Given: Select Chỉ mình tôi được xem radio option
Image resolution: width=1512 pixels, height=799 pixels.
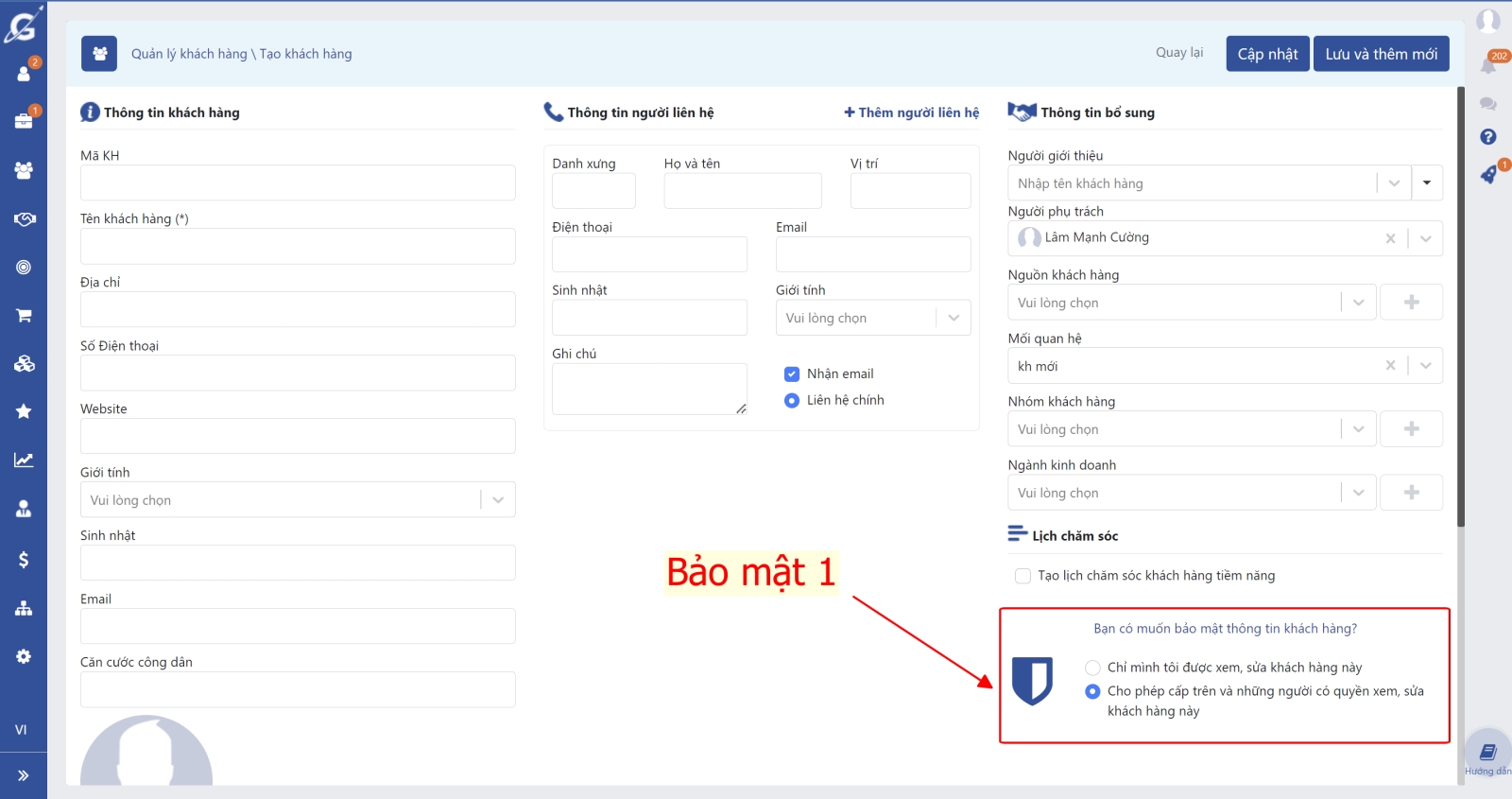Looking at the screenshot, I should pos(1092,668).
